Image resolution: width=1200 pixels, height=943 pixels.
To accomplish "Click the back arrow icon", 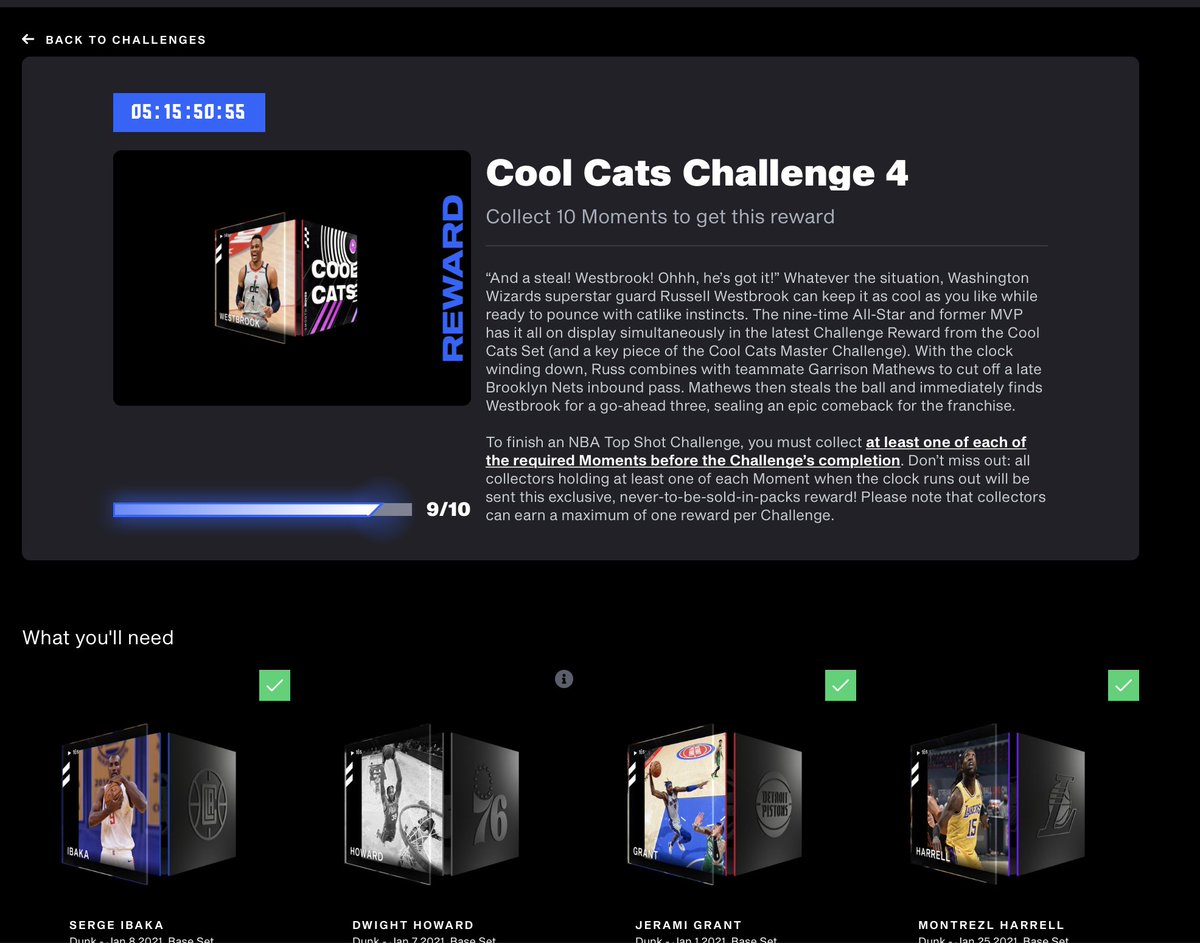I will coord(28,40).
